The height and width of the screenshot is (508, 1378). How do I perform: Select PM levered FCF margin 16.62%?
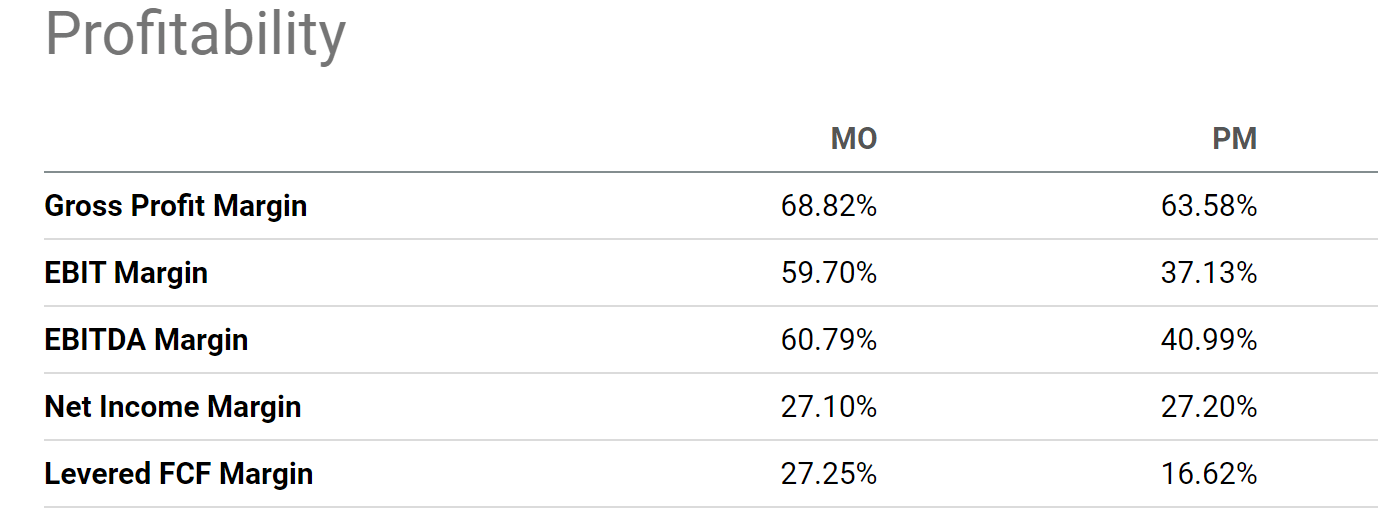pos(1209,474)
